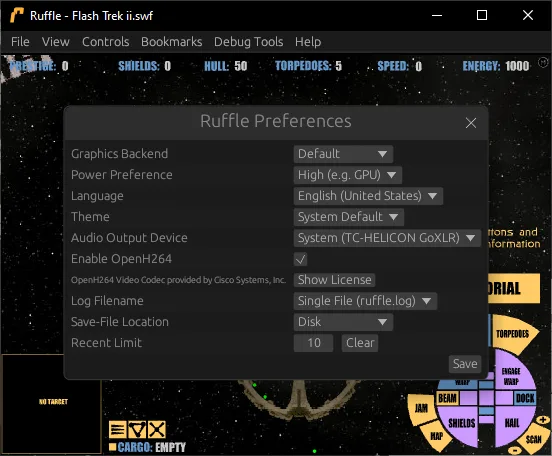This screenshot has width=552, height=456.
Task: Click the Graphics Backend label
Action: click(119, 154)
